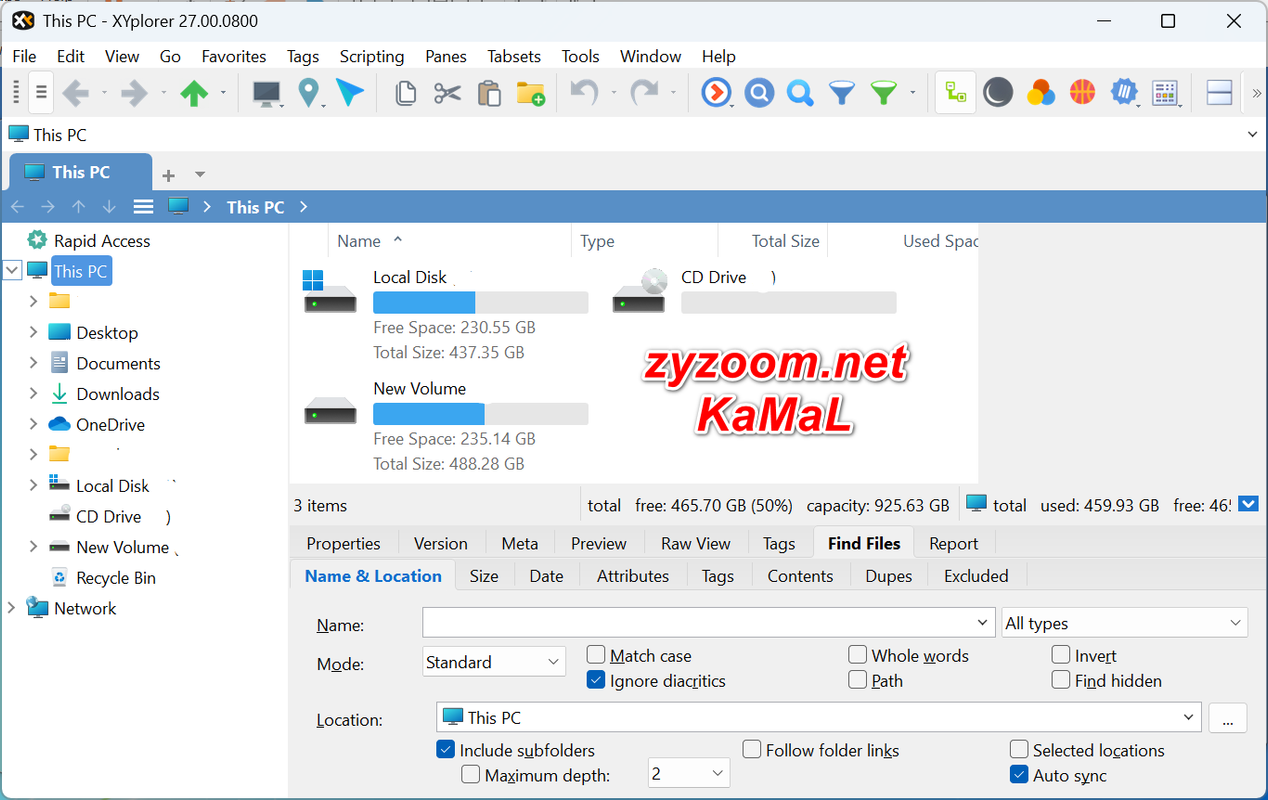
Task: Tick the Invert checkbox
Action: coord(1061,655)
